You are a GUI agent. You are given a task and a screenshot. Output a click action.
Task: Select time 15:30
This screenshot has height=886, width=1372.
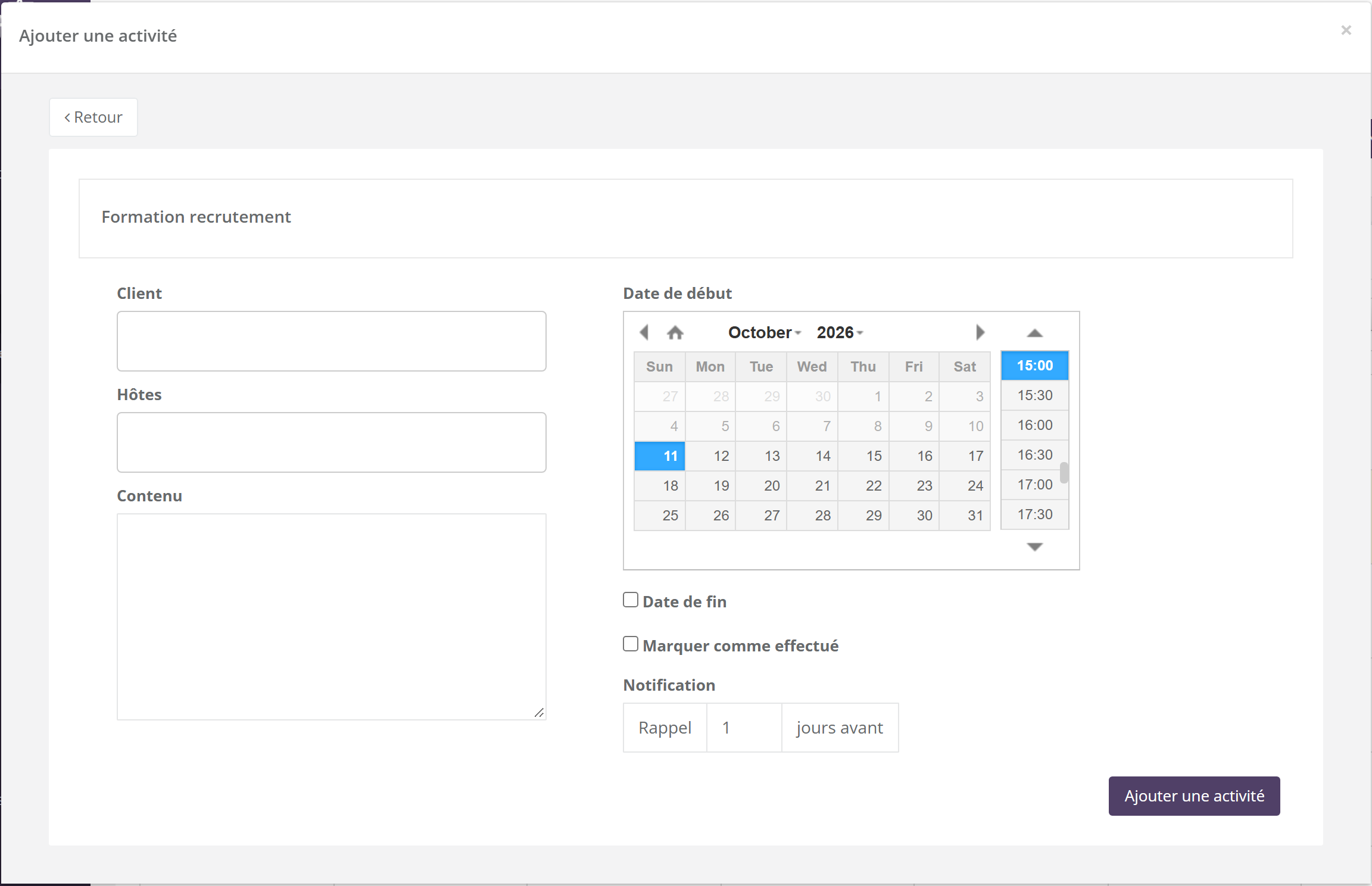click(1035, 395)
